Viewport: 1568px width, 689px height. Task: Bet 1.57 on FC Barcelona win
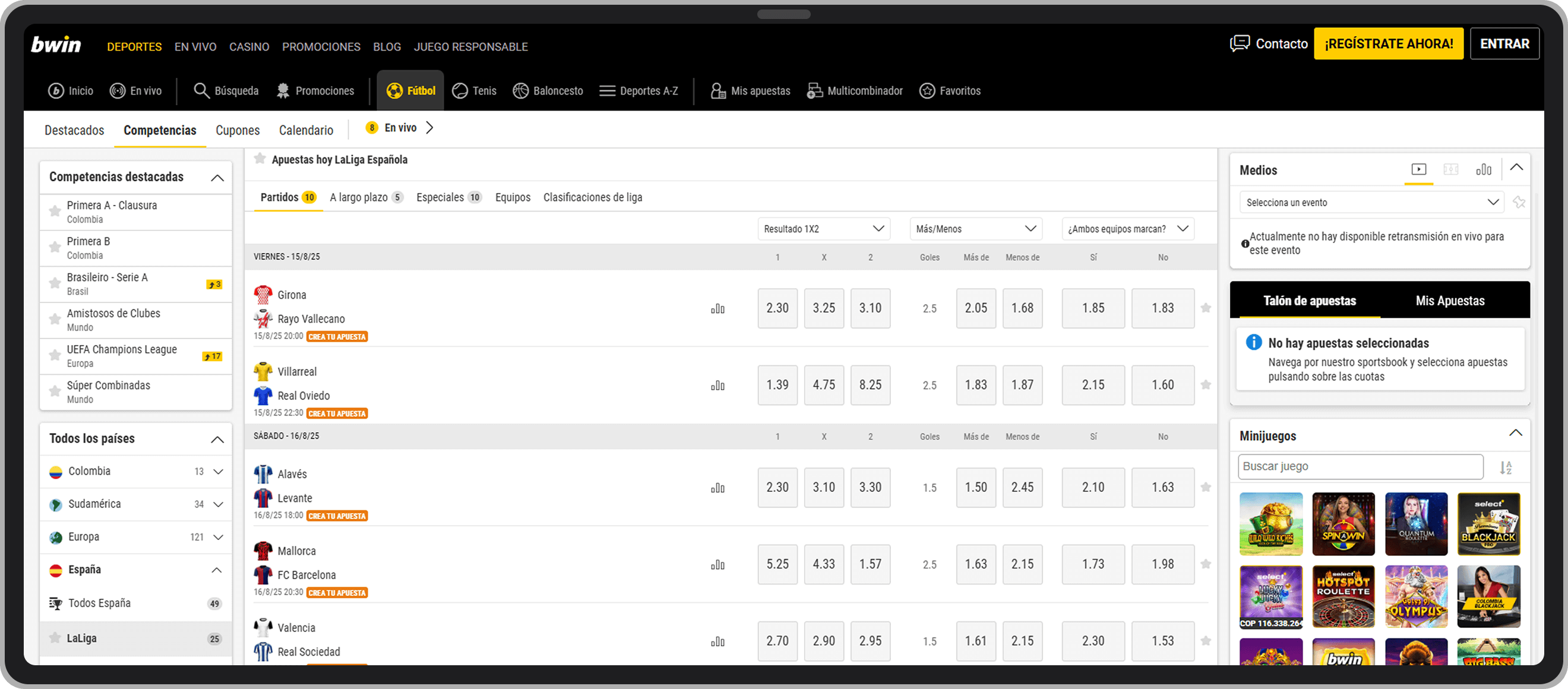(x=871, y=564)
